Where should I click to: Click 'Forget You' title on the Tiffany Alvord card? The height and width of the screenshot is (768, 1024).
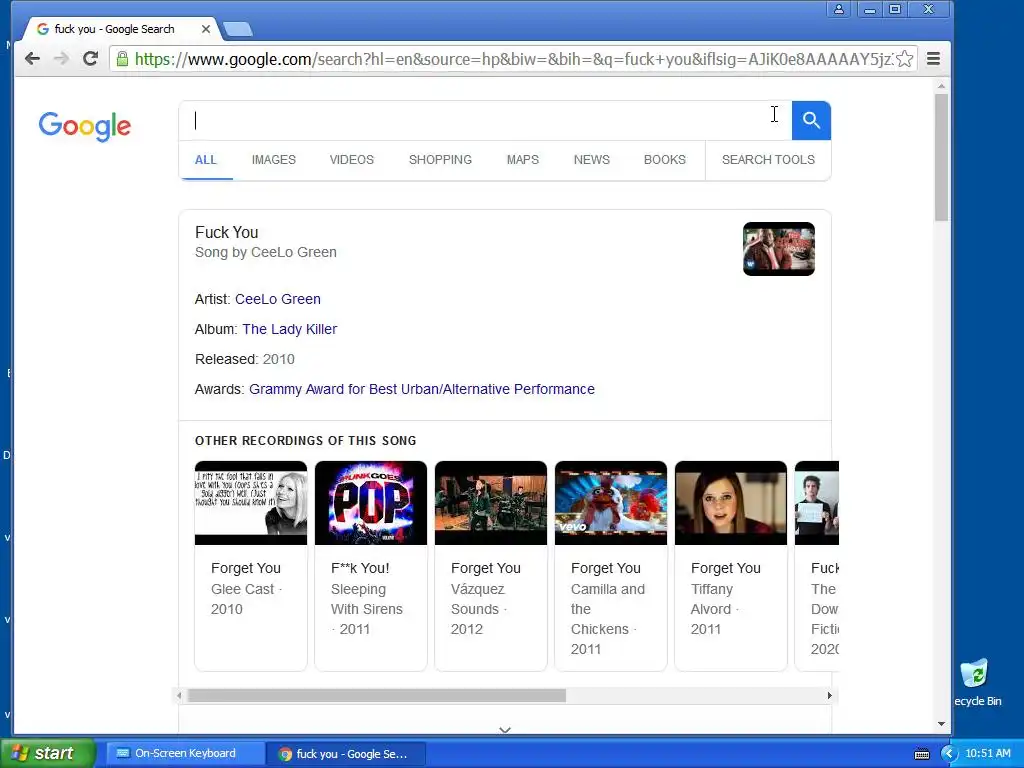pos(726,568)
